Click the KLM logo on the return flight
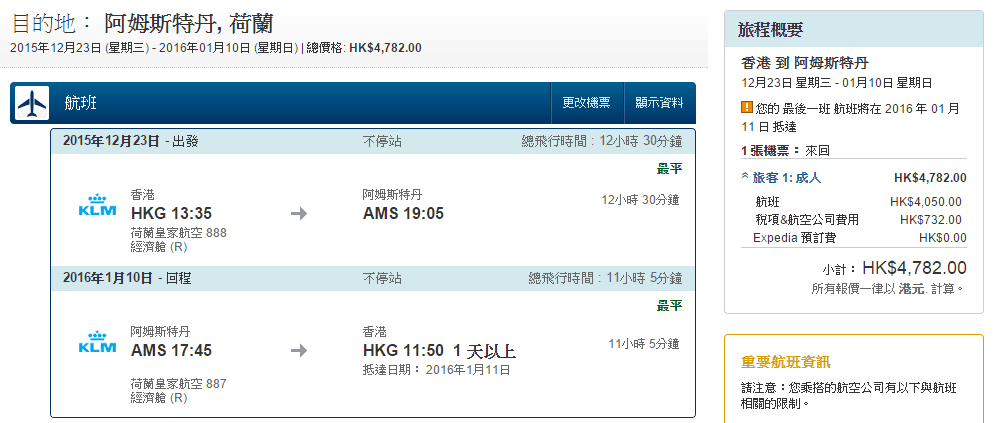 pyautogui.click(x=97, y=342)
